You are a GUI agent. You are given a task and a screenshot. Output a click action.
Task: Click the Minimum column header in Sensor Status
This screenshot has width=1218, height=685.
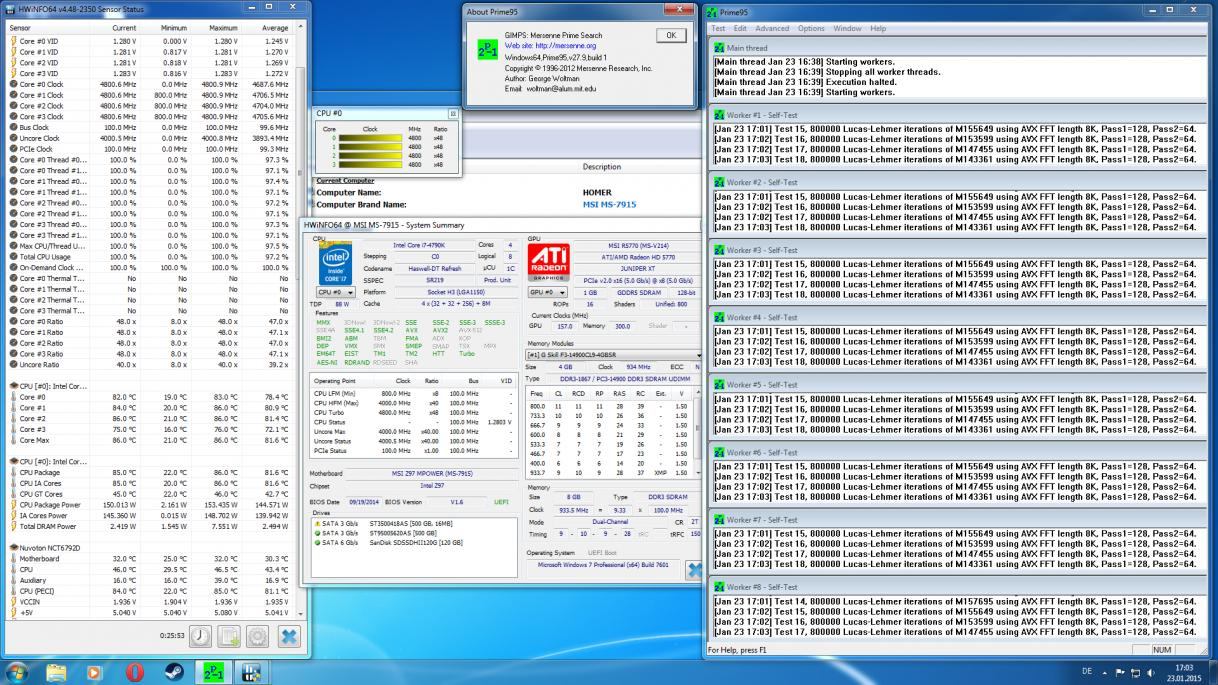point(173,28)
